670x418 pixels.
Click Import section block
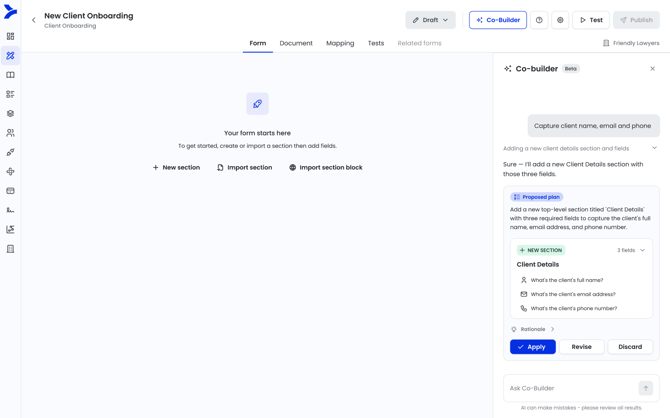(x=326, y=168)
